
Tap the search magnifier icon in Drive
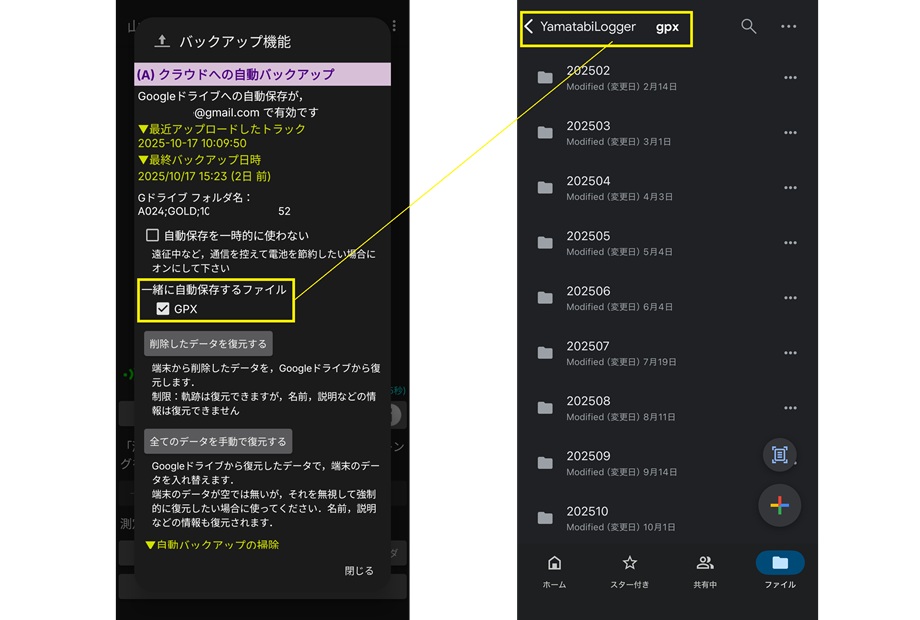point(748,27)
